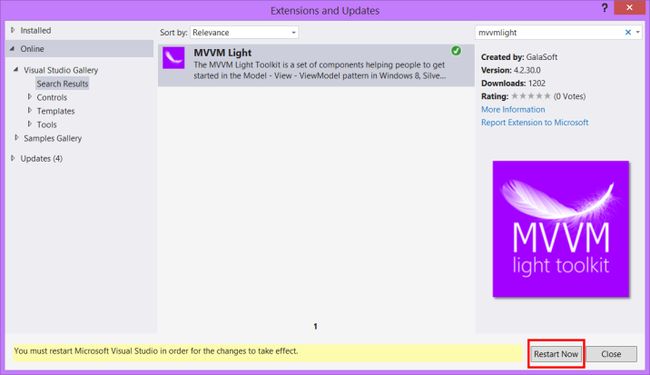Screen dimensions: 650x375
Task: Select Search Results in the tree
Action: [x=62, y=84]
